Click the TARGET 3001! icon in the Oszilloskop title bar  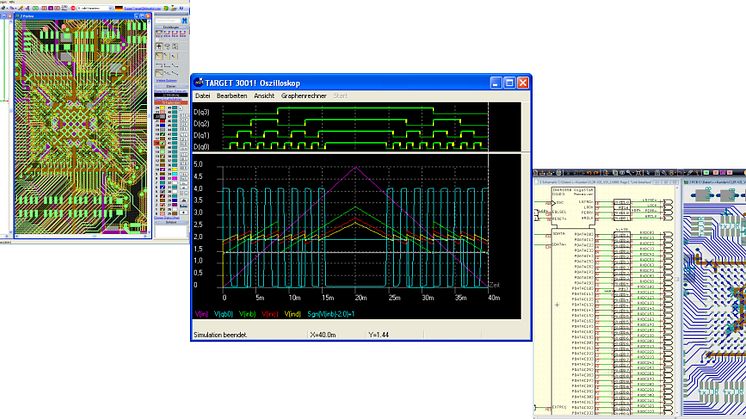200,81
